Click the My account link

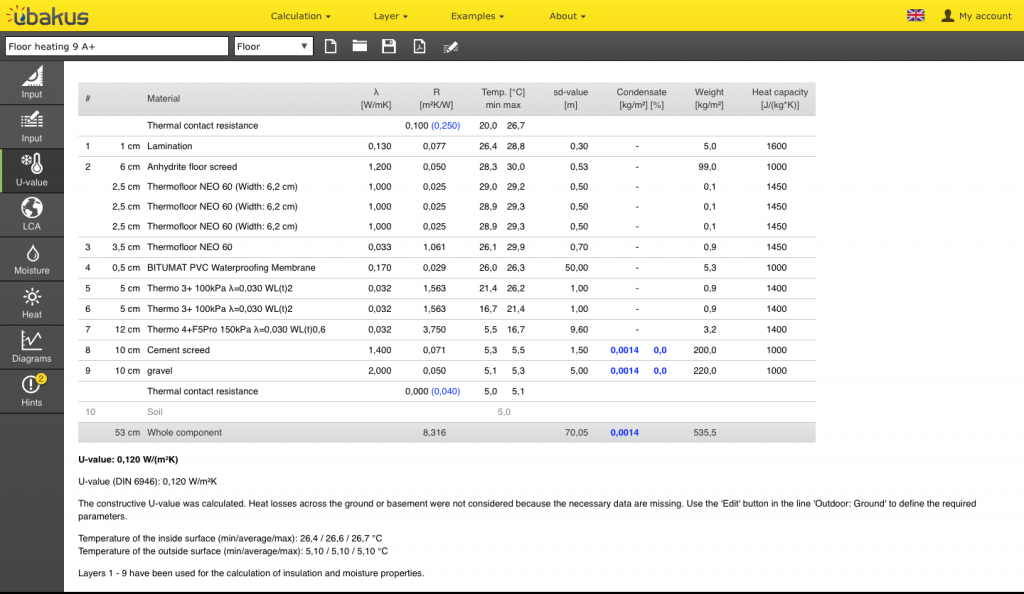point(976,16)
